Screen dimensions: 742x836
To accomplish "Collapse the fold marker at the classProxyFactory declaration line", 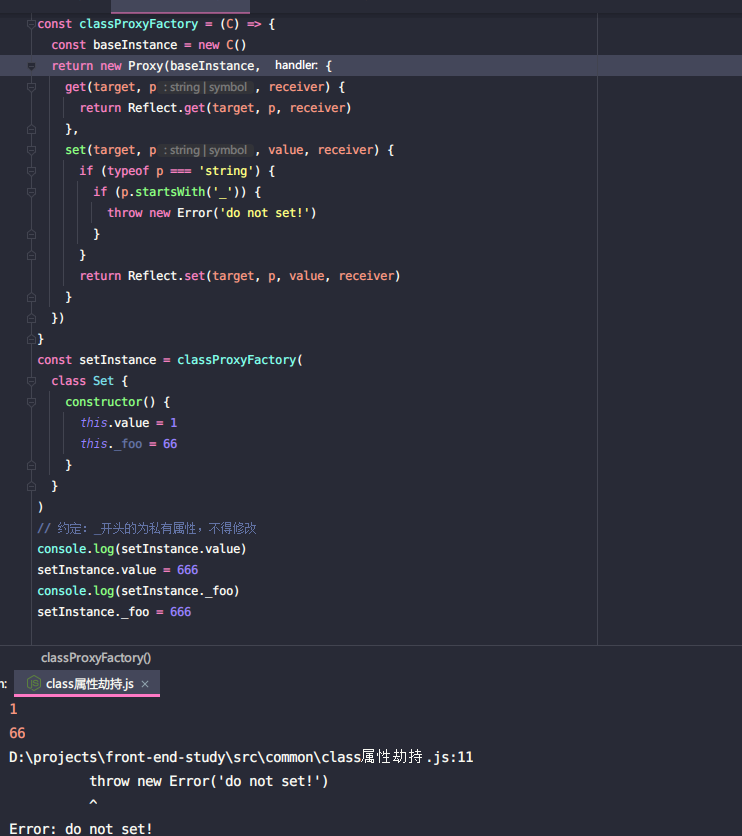I will 31,24.
